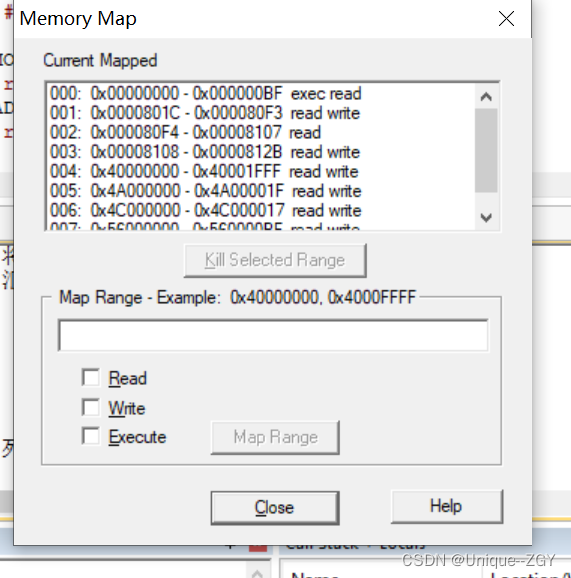571x578 pixels.
Task: Click the list scrollbar down arrow
Action: [x=486, y=217]
